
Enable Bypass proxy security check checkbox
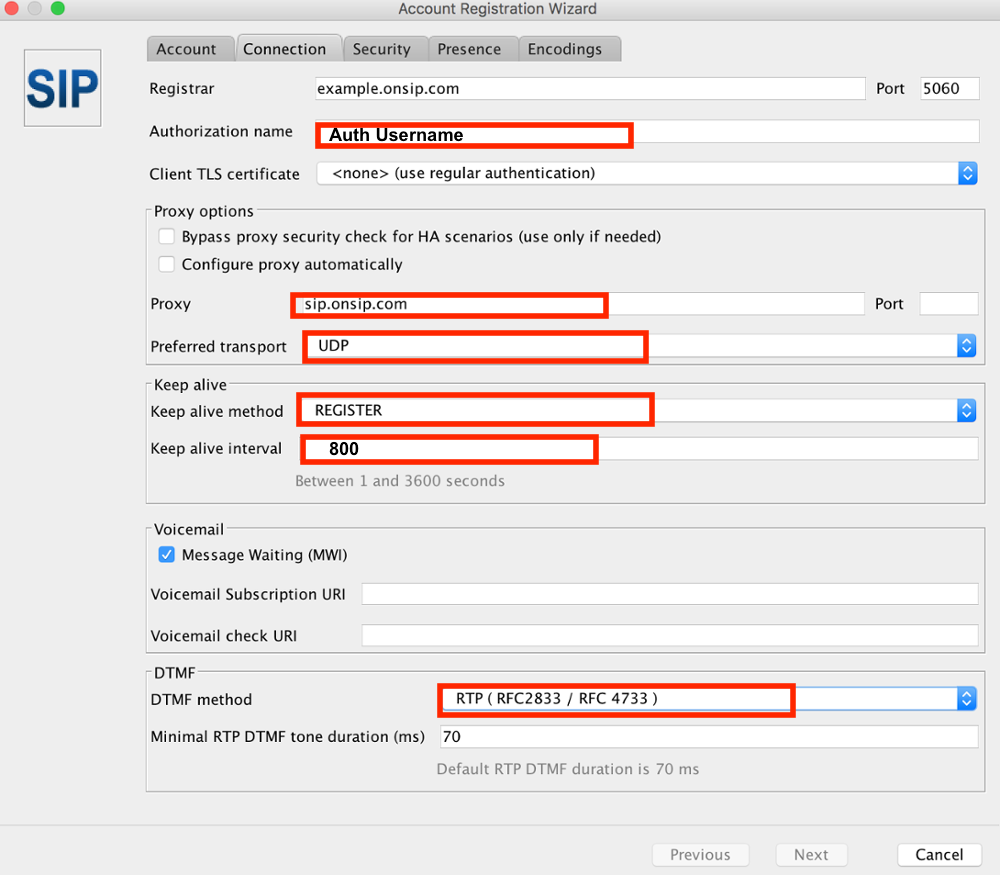coord(166,237)
